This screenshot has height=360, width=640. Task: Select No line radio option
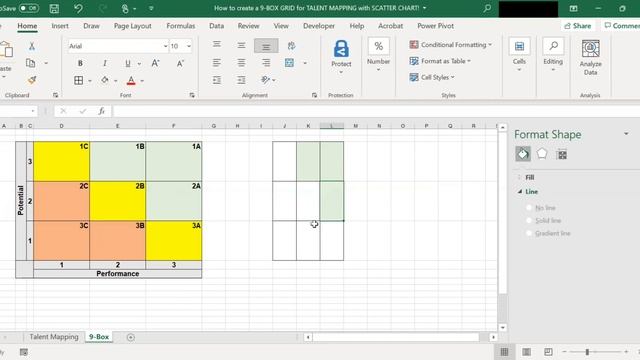[529, 208]
